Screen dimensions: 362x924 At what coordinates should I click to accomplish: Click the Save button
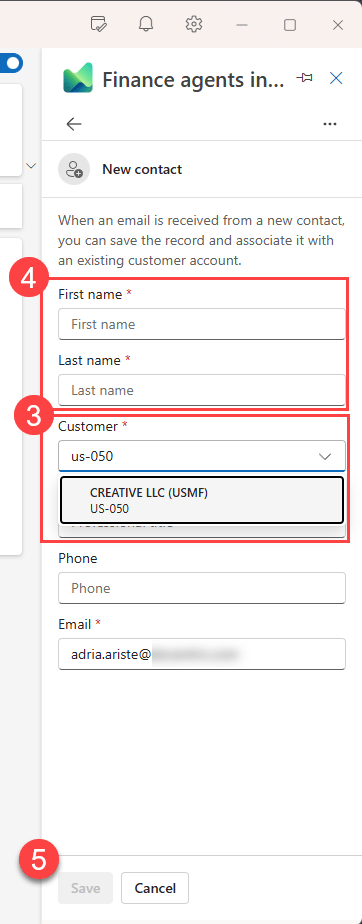(85, 888)
